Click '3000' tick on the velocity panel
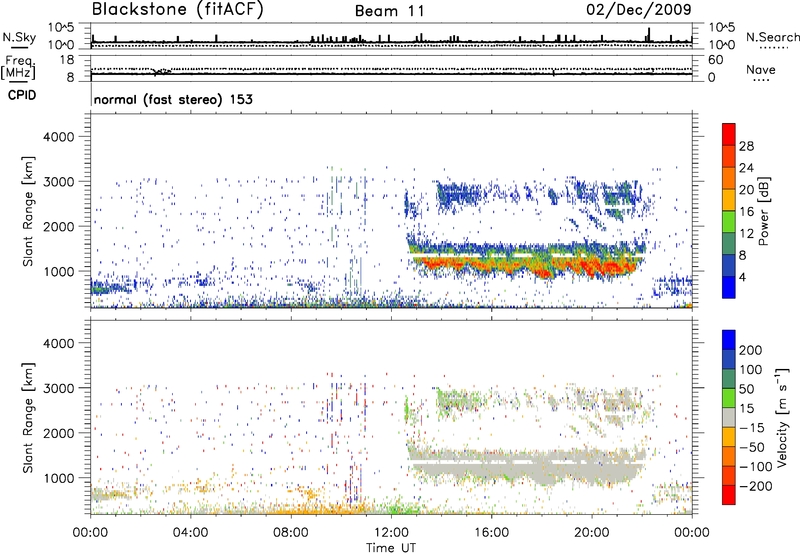This screenshot has height=554, width=800. coord(58,388)
